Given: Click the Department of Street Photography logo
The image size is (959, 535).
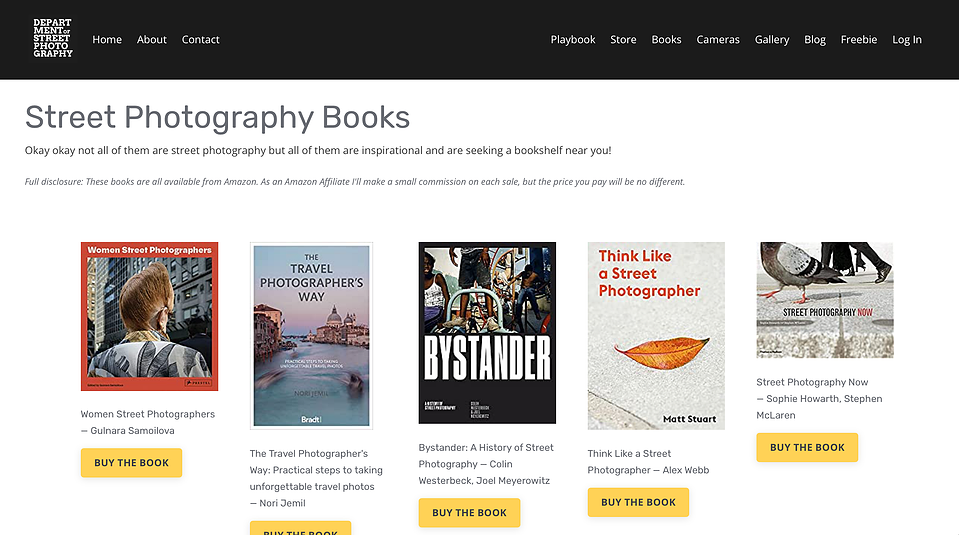Looking at the screenshot, I should (53, 39).
